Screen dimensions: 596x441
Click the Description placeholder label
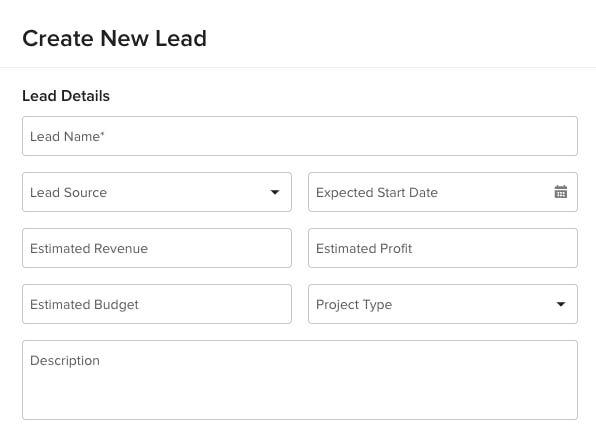pos(65,361)
